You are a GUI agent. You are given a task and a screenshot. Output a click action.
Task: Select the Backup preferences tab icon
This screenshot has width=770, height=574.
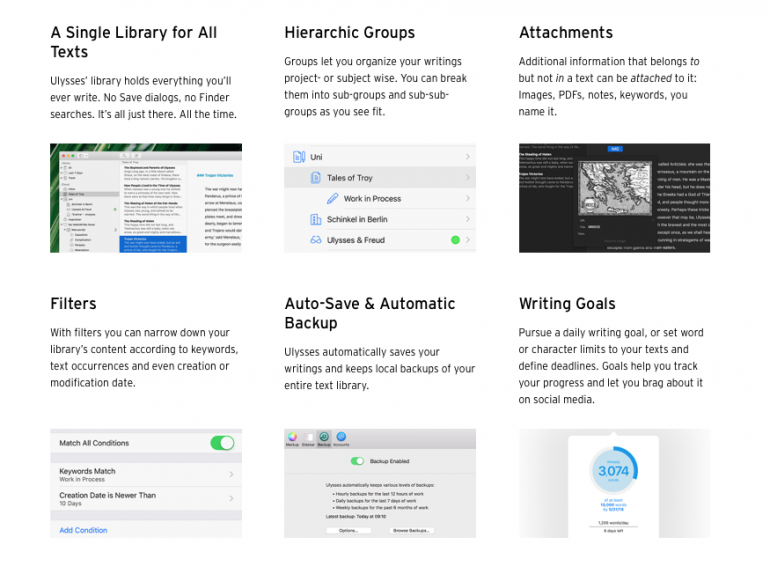click(324, 437)
